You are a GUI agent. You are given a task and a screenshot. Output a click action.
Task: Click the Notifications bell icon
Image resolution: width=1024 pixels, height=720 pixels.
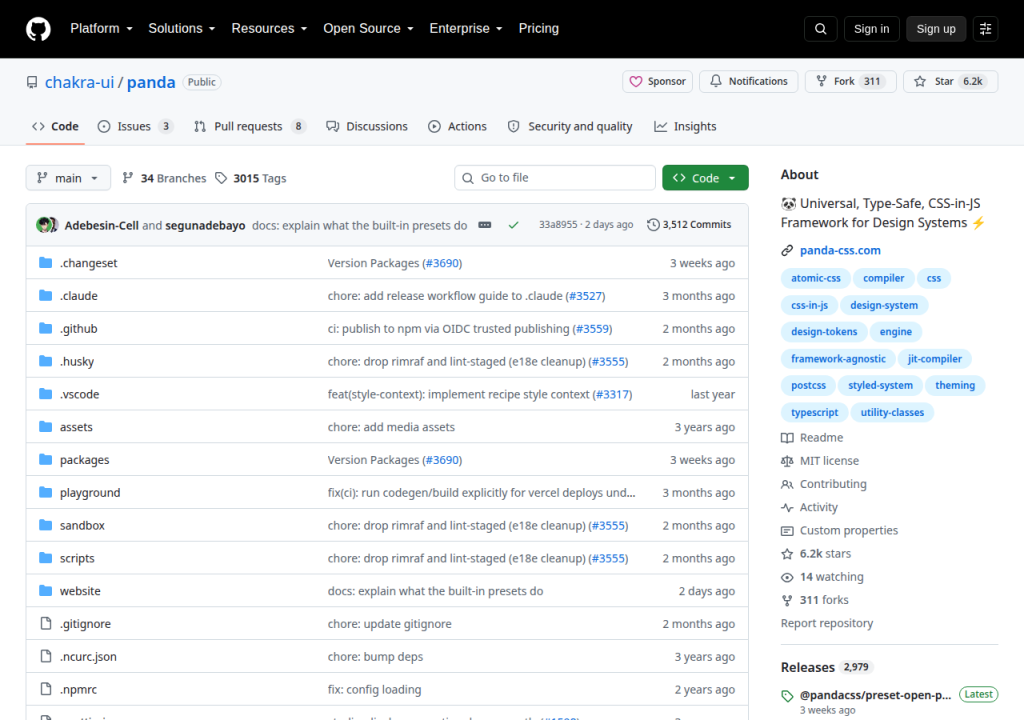pos(716,81)
